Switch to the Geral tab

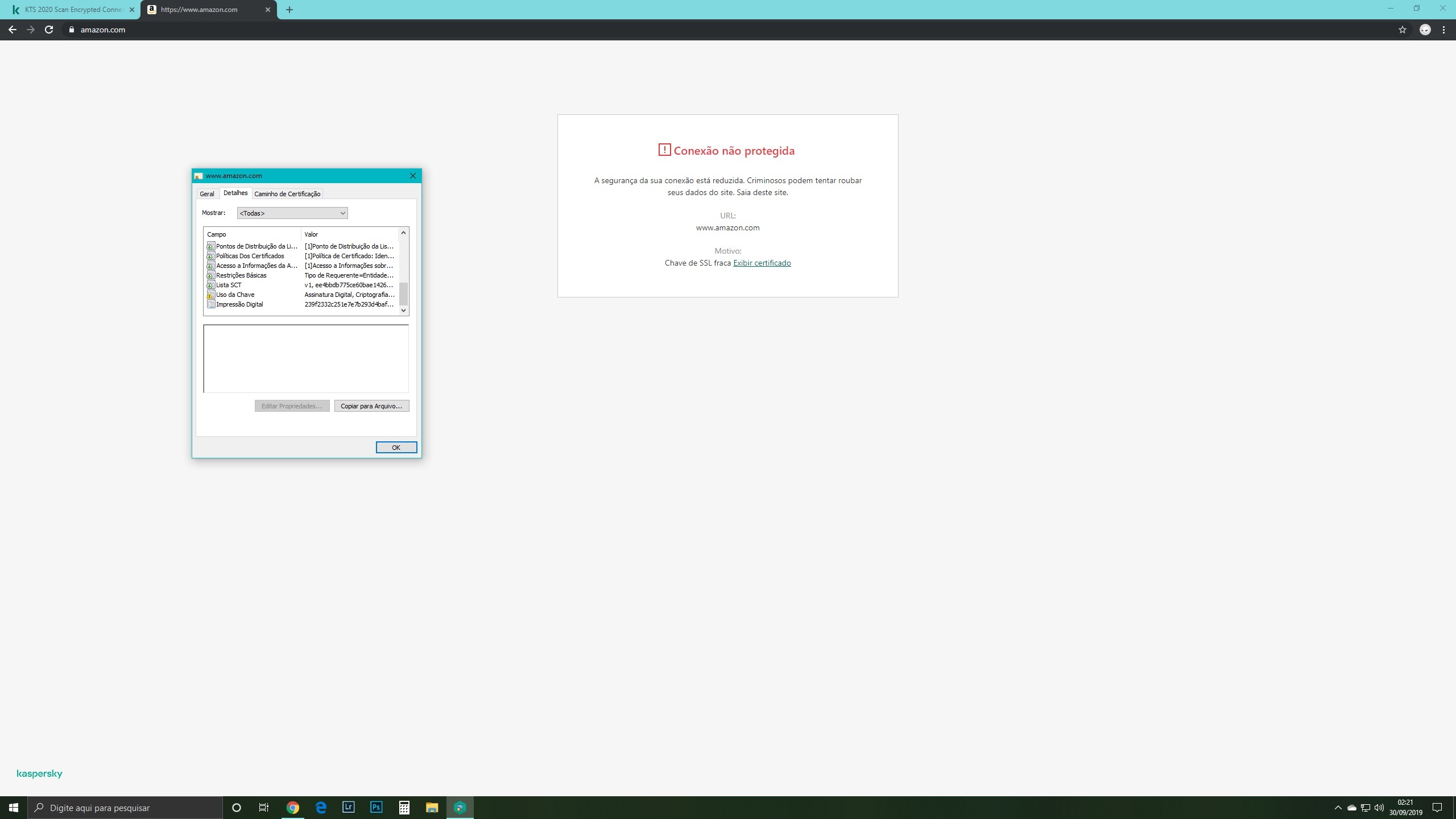(x=206, y=194)
